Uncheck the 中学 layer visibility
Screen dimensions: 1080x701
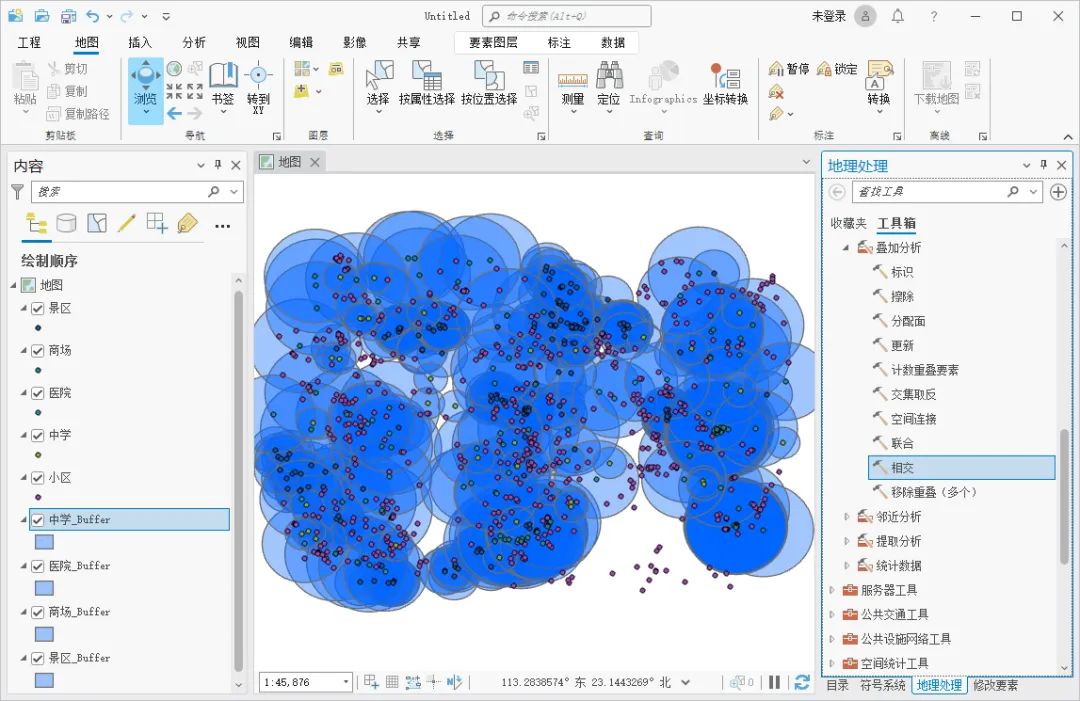(x=38, y=435)
